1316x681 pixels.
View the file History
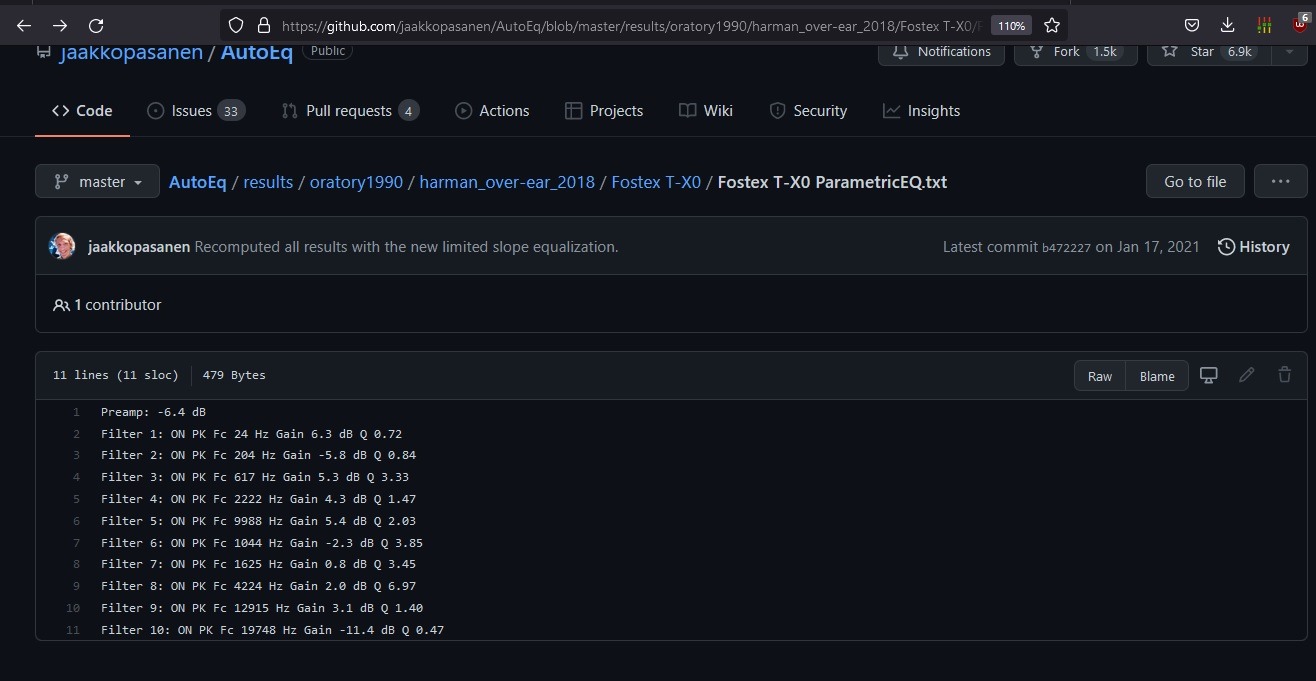pyautogui.click(x=1253, y=247)
